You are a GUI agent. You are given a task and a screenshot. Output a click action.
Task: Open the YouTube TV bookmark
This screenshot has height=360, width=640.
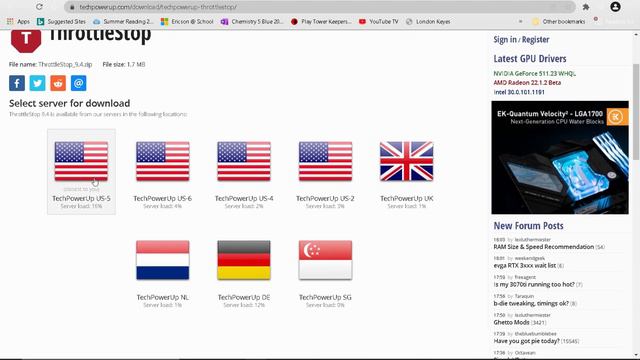[x=378, y=22]
